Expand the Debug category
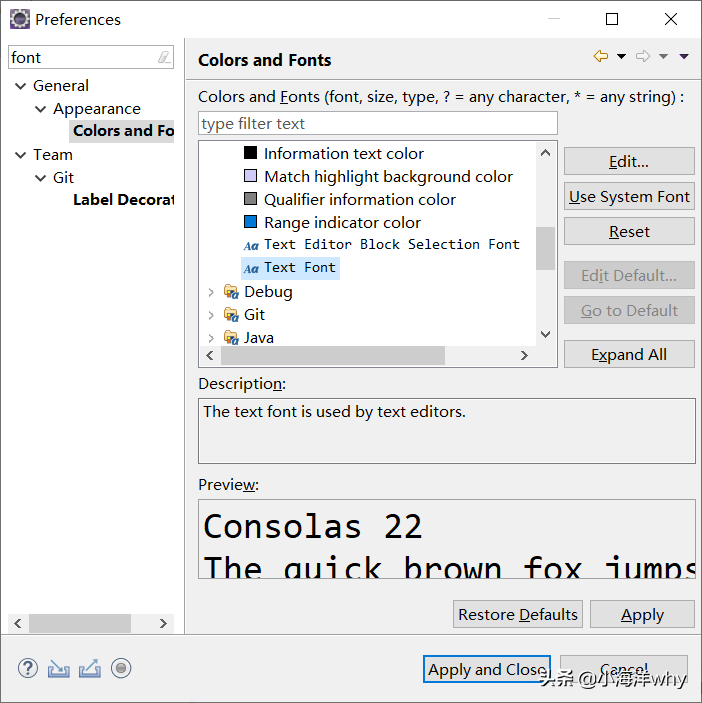The image size is (702, 703). click(x=211, y=292)
